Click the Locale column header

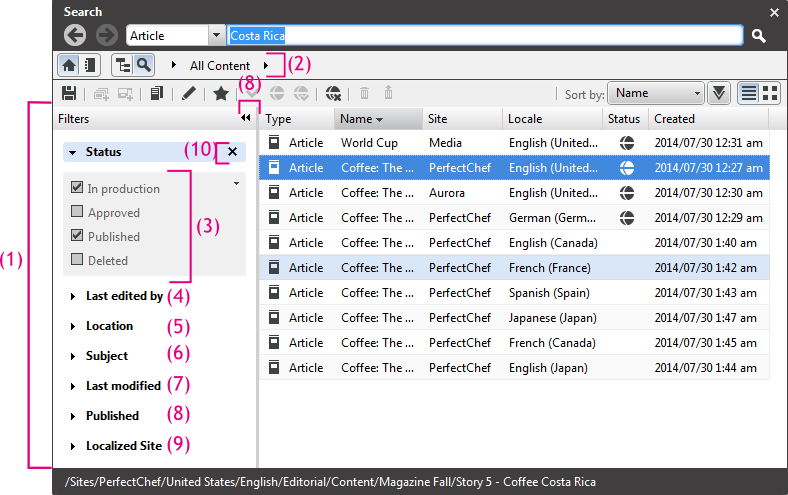click(525, 118)
